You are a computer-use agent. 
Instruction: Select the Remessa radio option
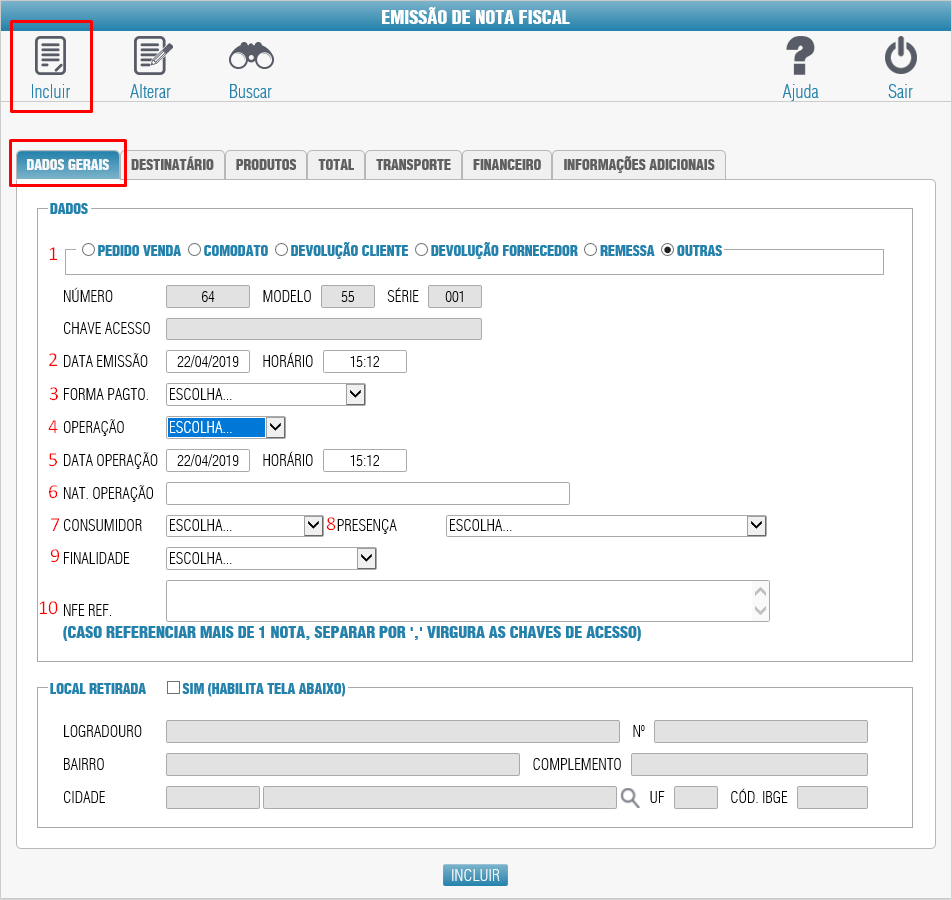pyautogui.click(x=590, y=250)
